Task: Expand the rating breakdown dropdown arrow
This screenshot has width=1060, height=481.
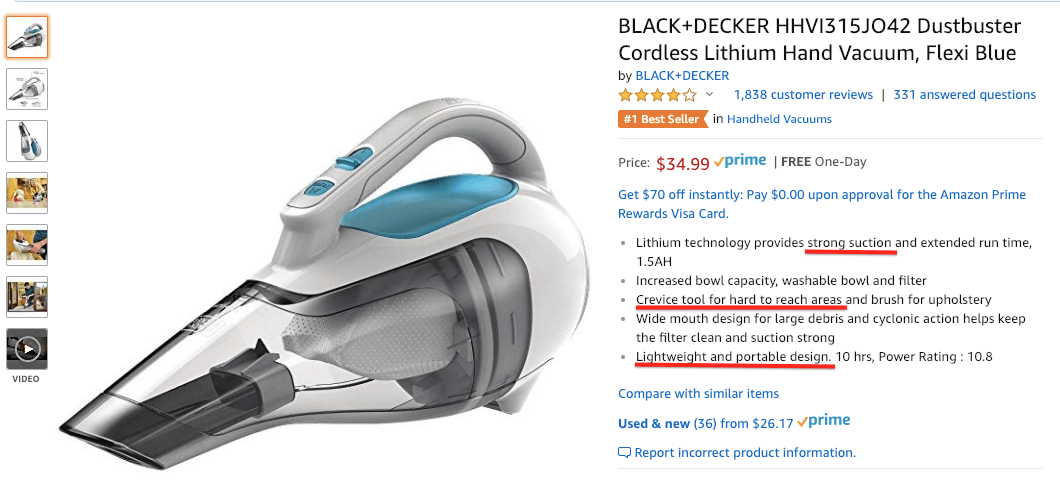Action: coord(710,95)
